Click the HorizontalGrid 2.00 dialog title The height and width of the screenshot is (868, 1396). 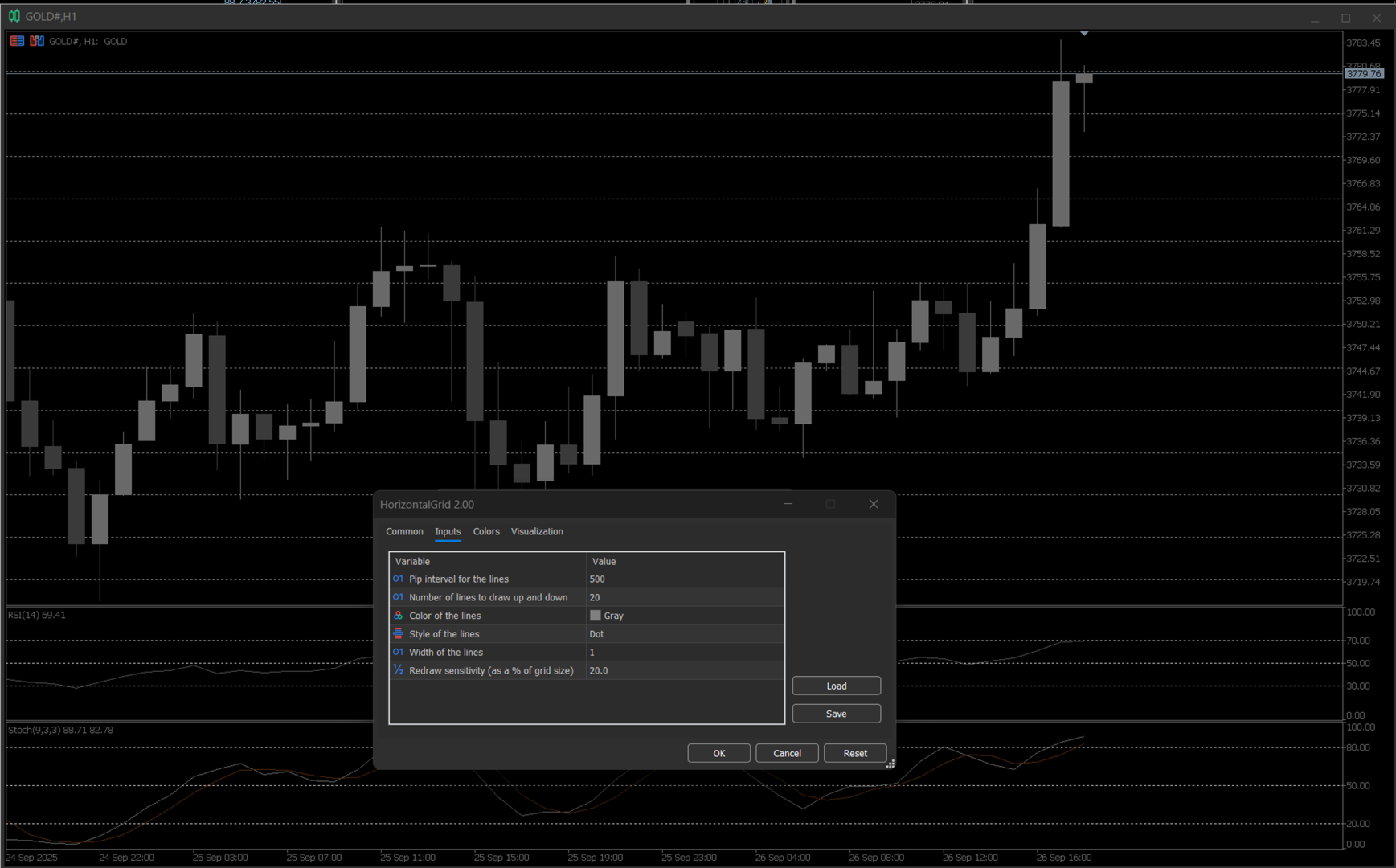coord(427,504)
